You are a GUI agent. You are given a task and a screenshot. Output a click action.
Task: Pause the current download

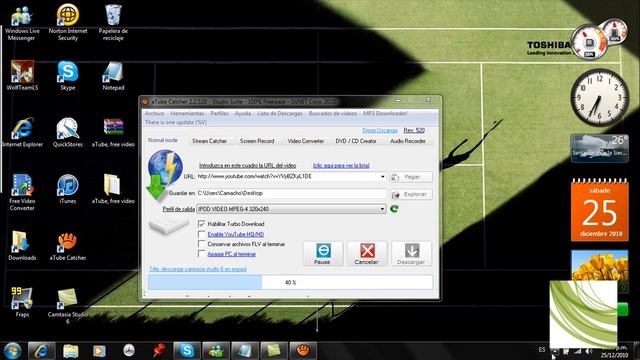323,253
